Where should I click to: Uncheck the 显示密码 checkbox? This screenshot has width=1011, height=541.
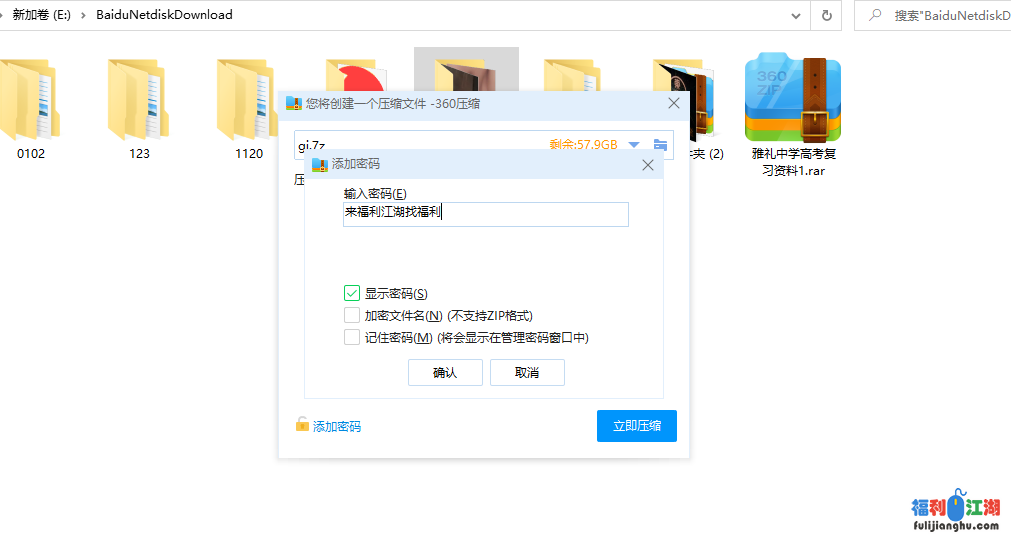coord(352,293)
